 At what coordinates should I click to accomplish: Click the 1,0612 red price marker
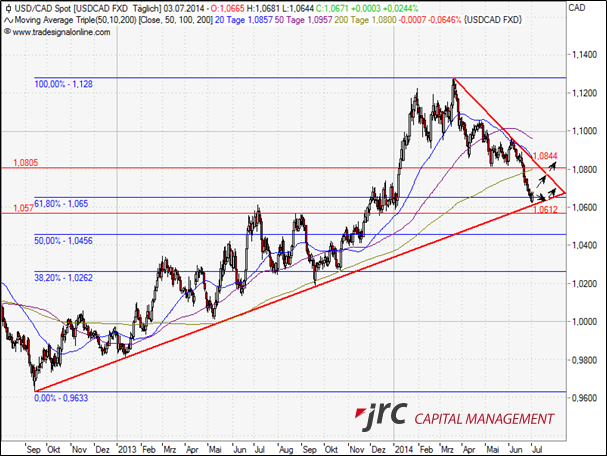pos(545,211)
